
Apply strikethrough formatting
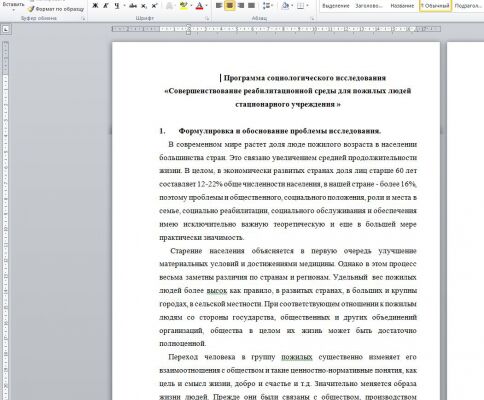pyautogui.click(x=133, y=6)
